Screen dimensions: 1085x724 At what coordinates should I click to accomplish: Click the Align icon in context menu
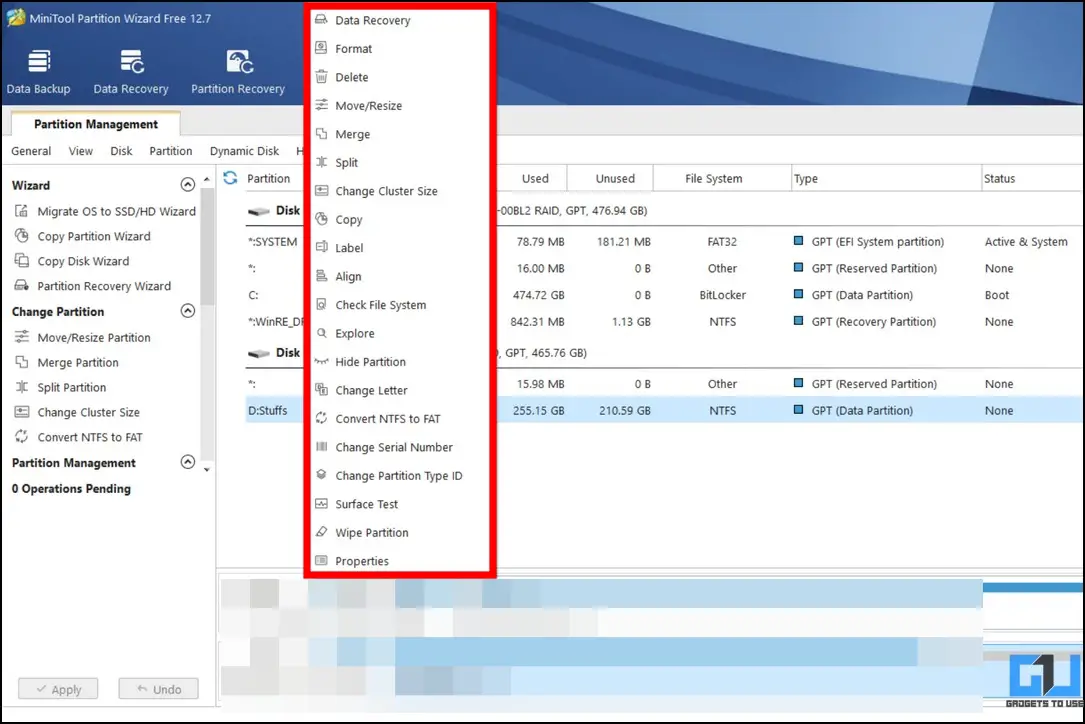321,275
